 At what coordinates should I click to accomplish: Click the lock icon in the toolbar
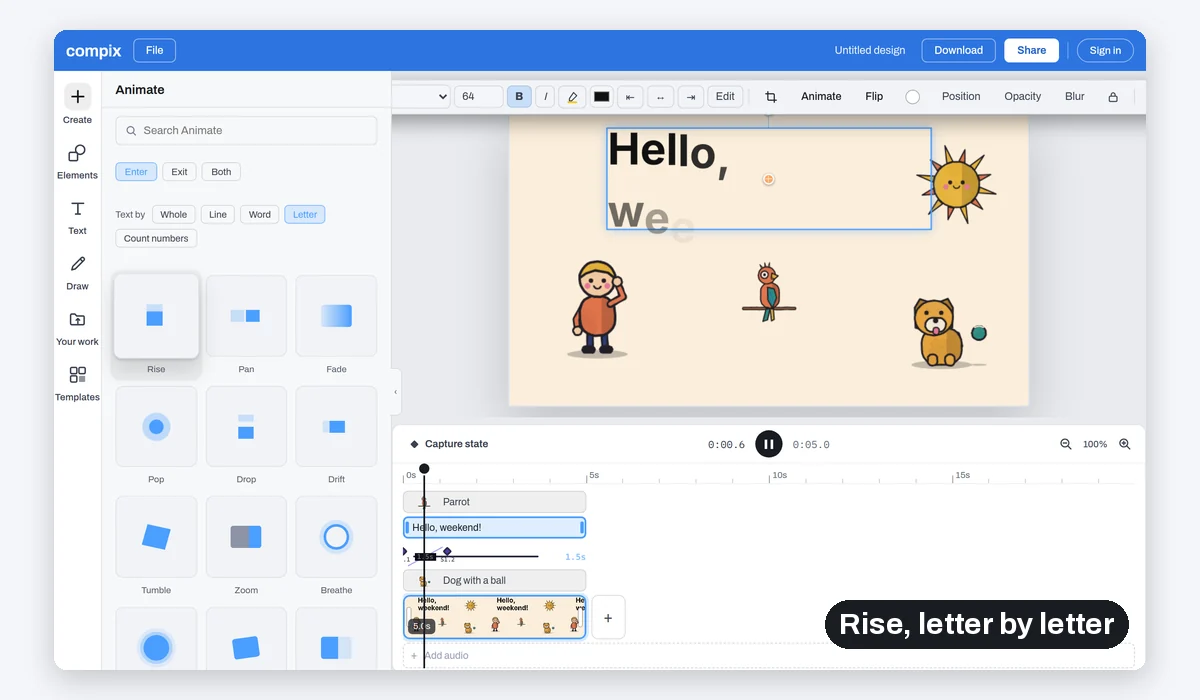point(1113,97)
